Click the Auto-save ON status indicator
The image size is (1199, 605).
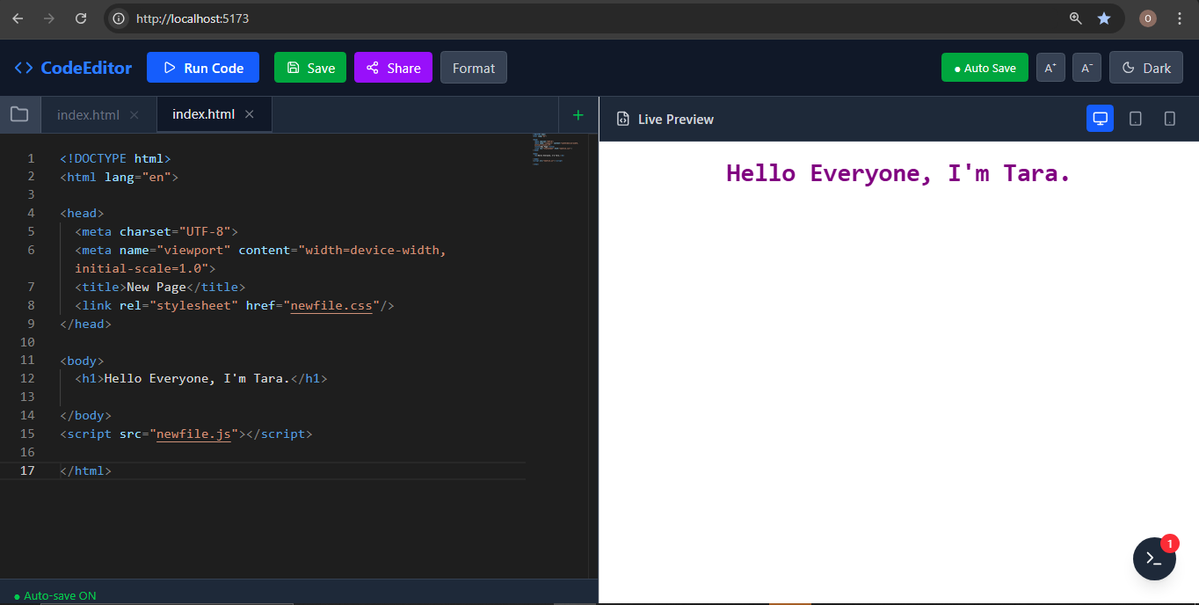(55, 596)
